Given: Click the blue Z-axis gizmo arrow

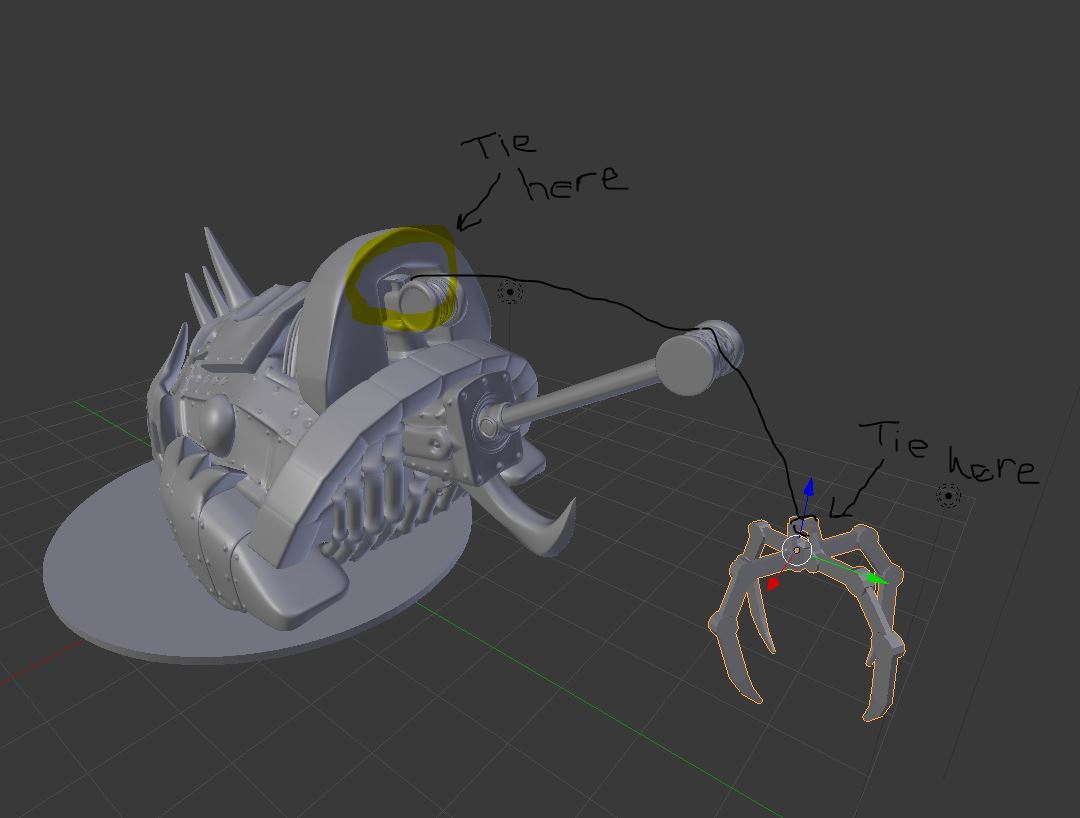Looking at the screenshot, I should click(808, 489).
